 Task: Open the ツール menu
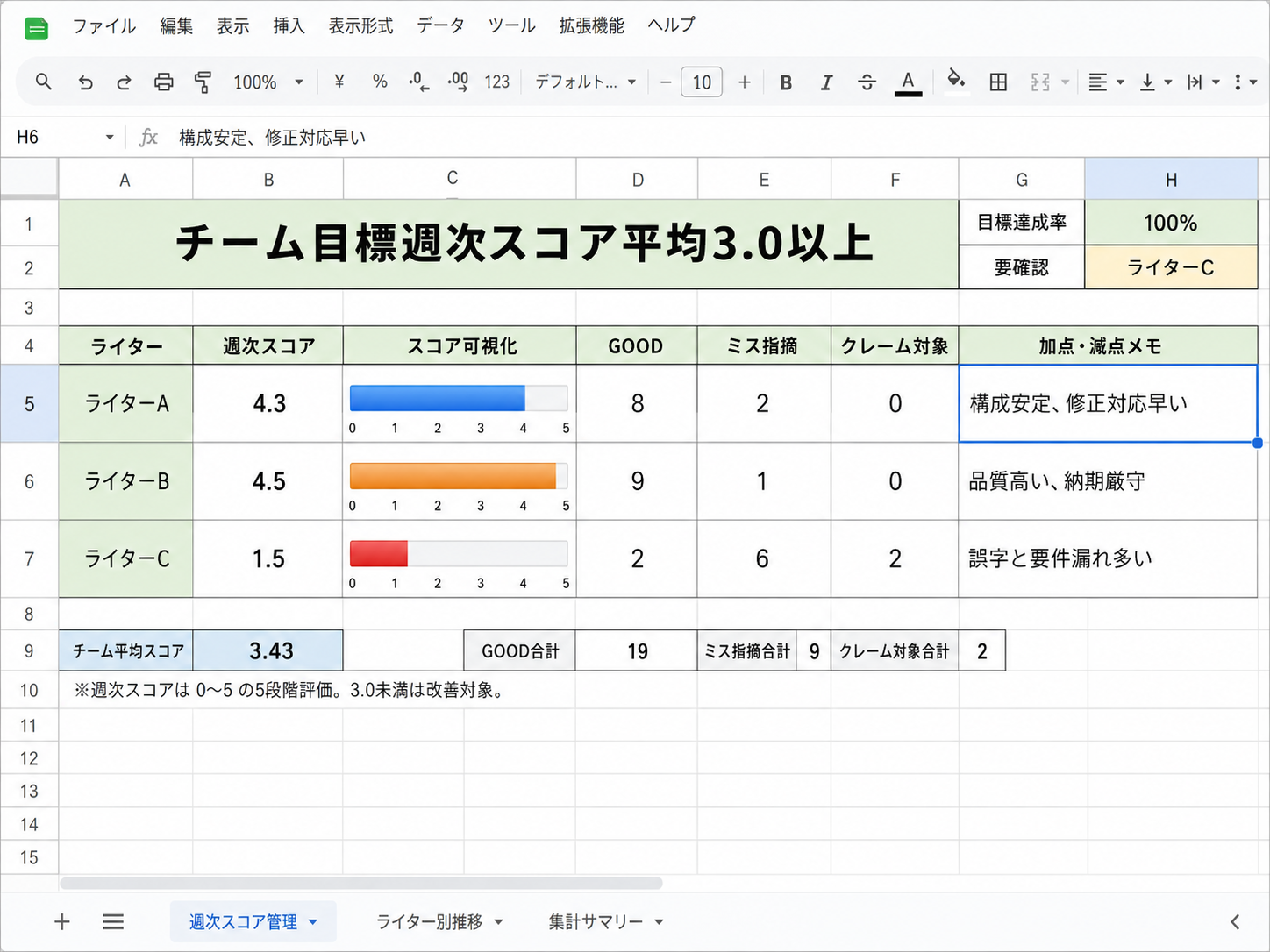511,25
